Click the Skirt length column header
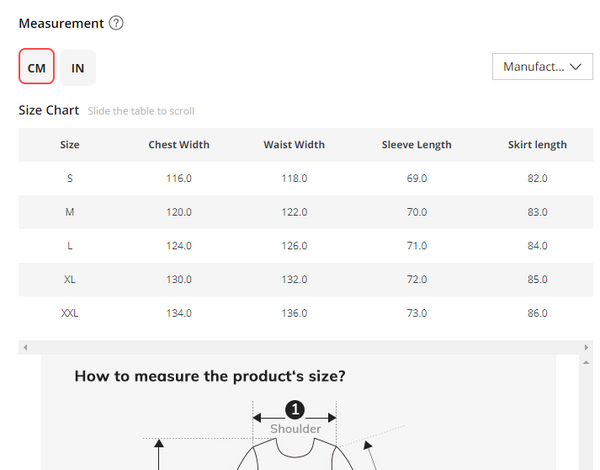600x470 pixels. point(537,145)
